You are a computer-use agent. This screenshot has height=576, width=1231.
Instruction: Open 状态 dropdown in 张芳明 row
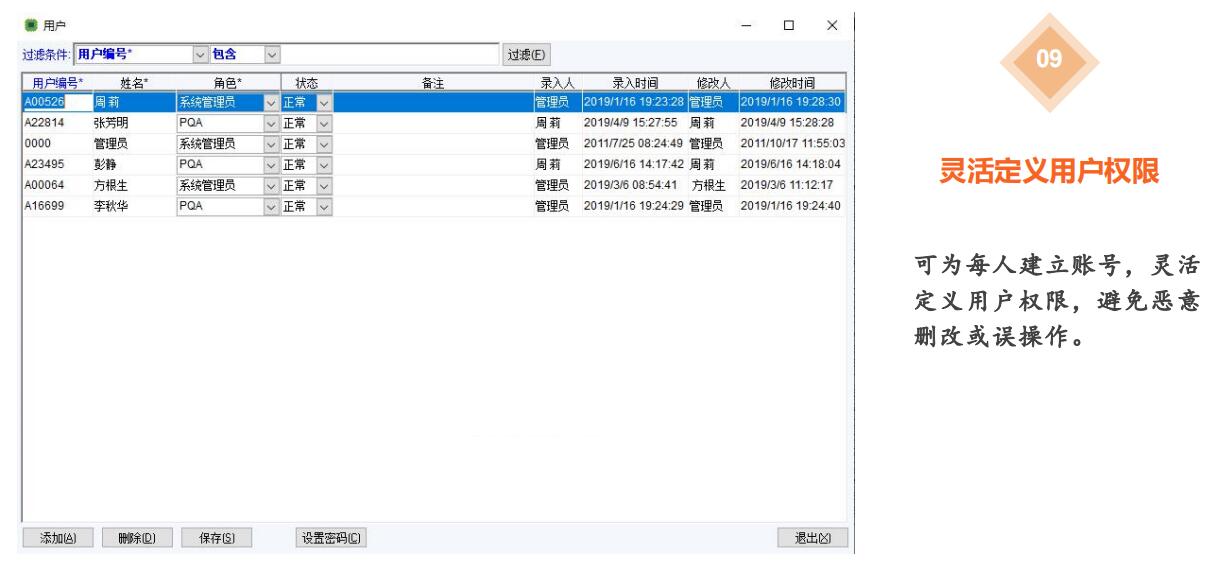click(x=324, y=122)
